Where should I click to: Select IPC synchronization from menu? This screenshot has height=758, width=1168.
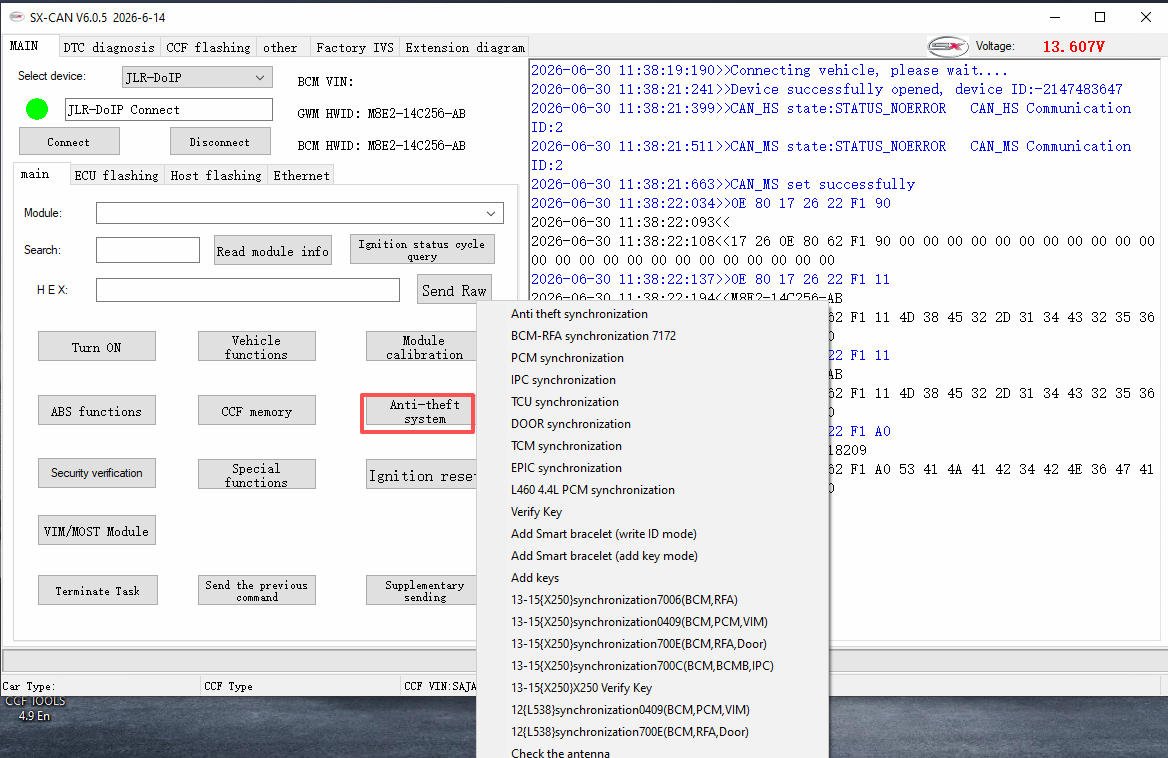653,380
